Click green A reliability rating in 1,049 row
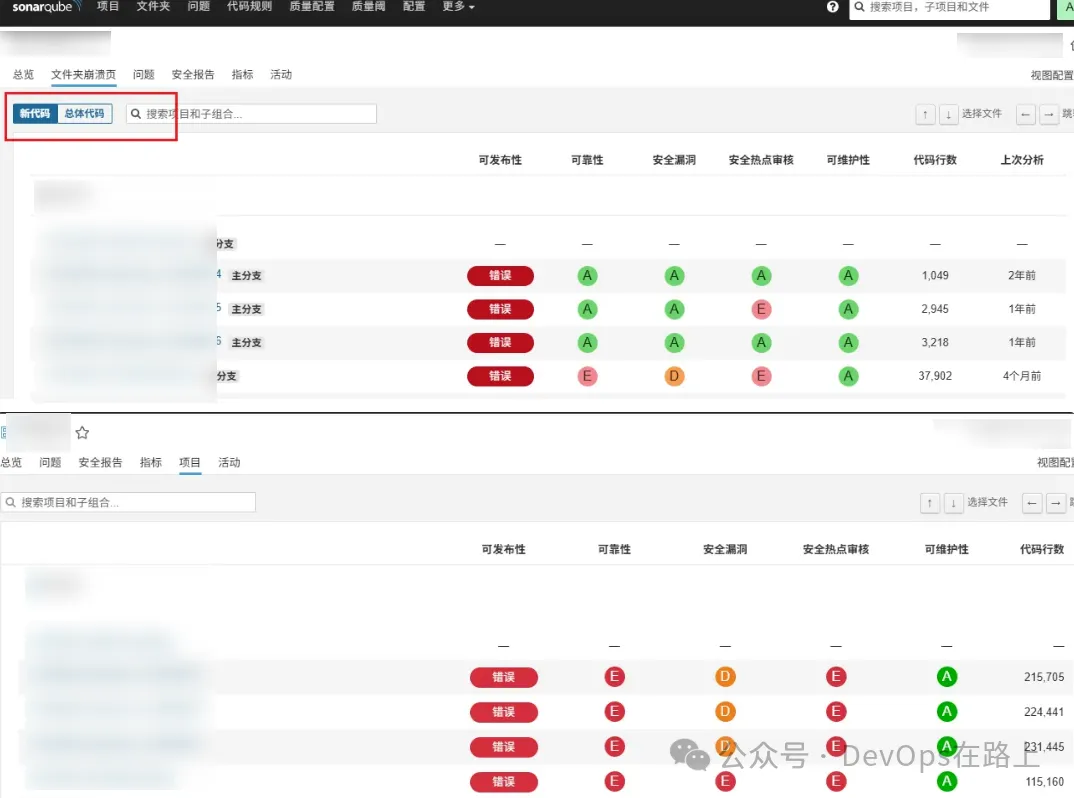The height and width of the screenshot is (798, 1074). coord(587,276)
